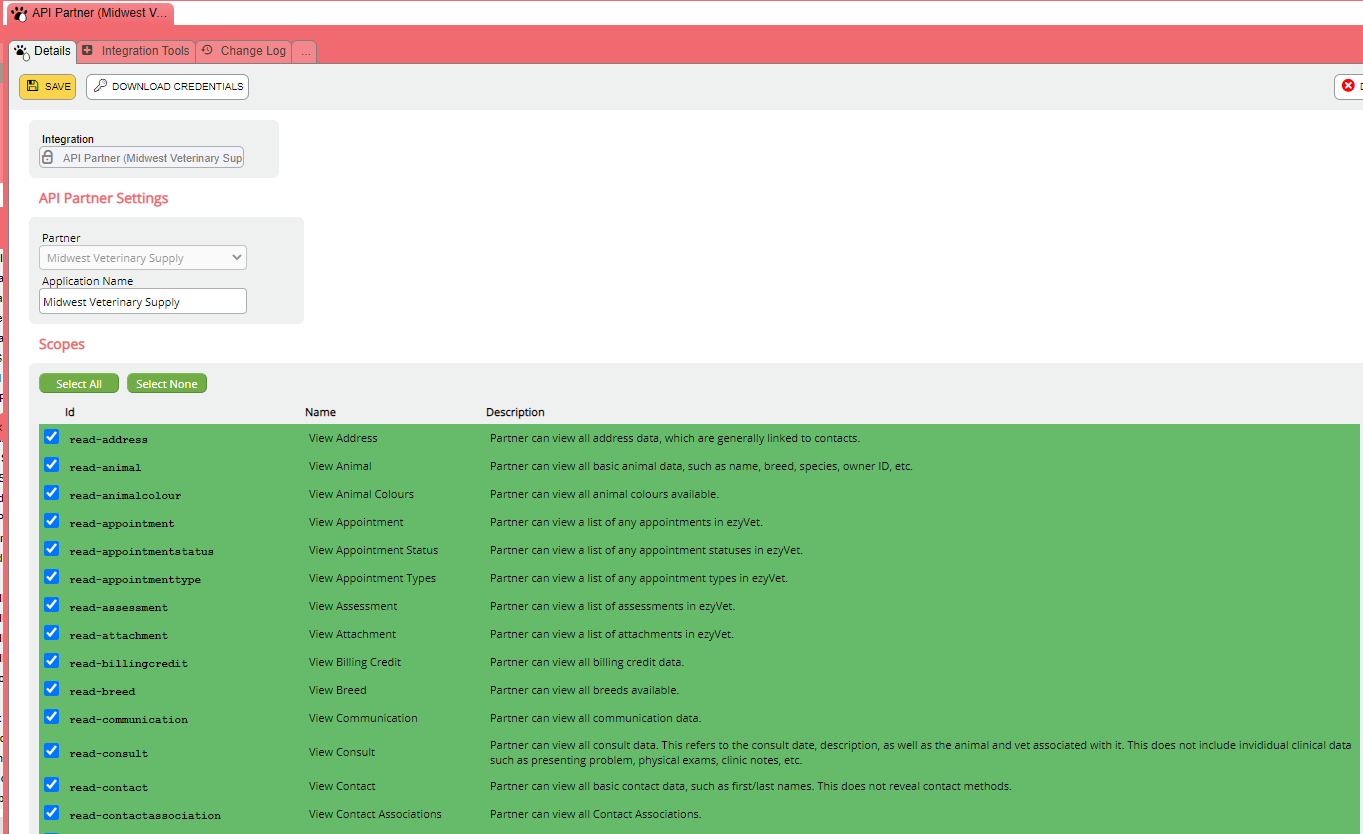Click 'Partner can view all billing credit data.' description

[587, 662]
